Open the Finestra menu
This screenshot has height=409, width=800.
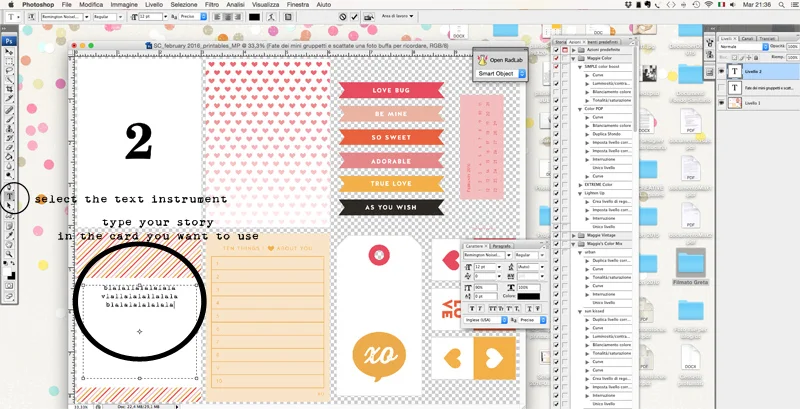[x=297, y=4]
